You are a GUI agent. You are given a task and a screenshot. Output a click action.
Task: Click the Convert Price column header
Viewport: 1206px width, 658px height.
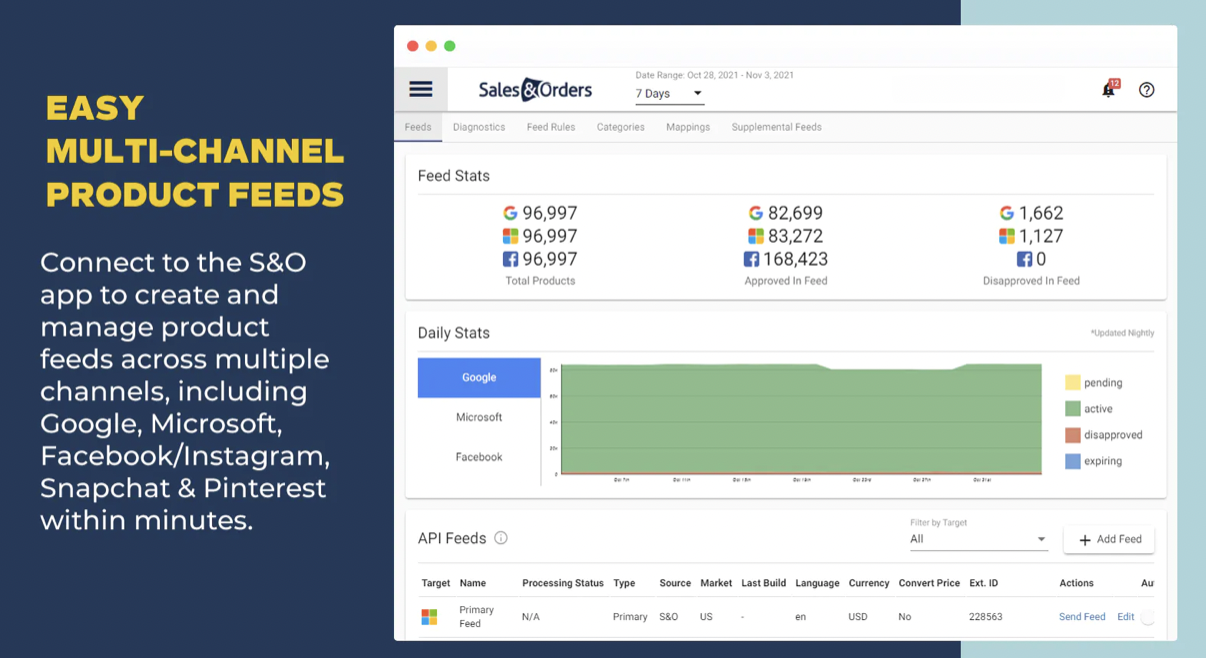tap(929, 583)
